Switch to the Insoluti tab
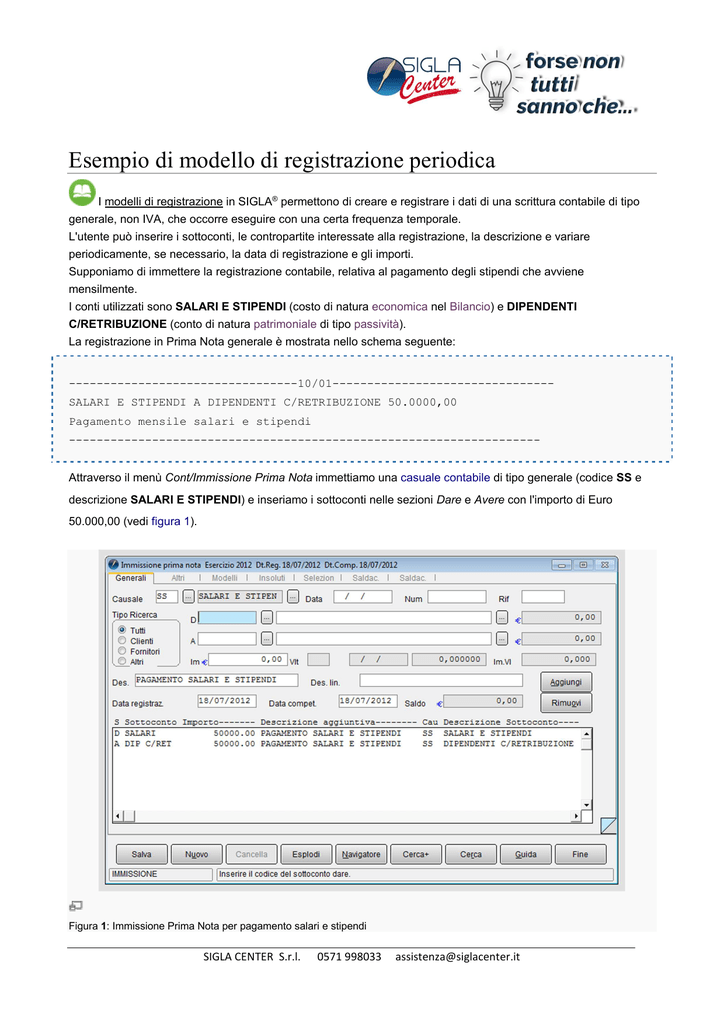The width and height of the screenshot is (724, 1024). pos(272,578)
